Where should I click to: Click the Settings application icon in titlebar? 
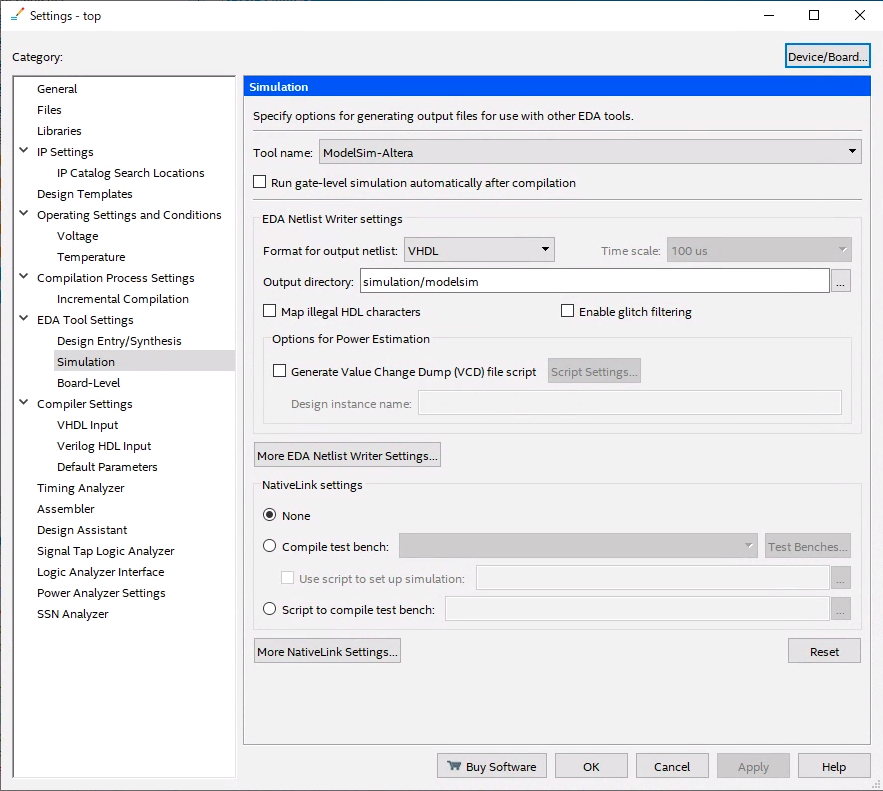pyautogui.click(x=16, y=15)
